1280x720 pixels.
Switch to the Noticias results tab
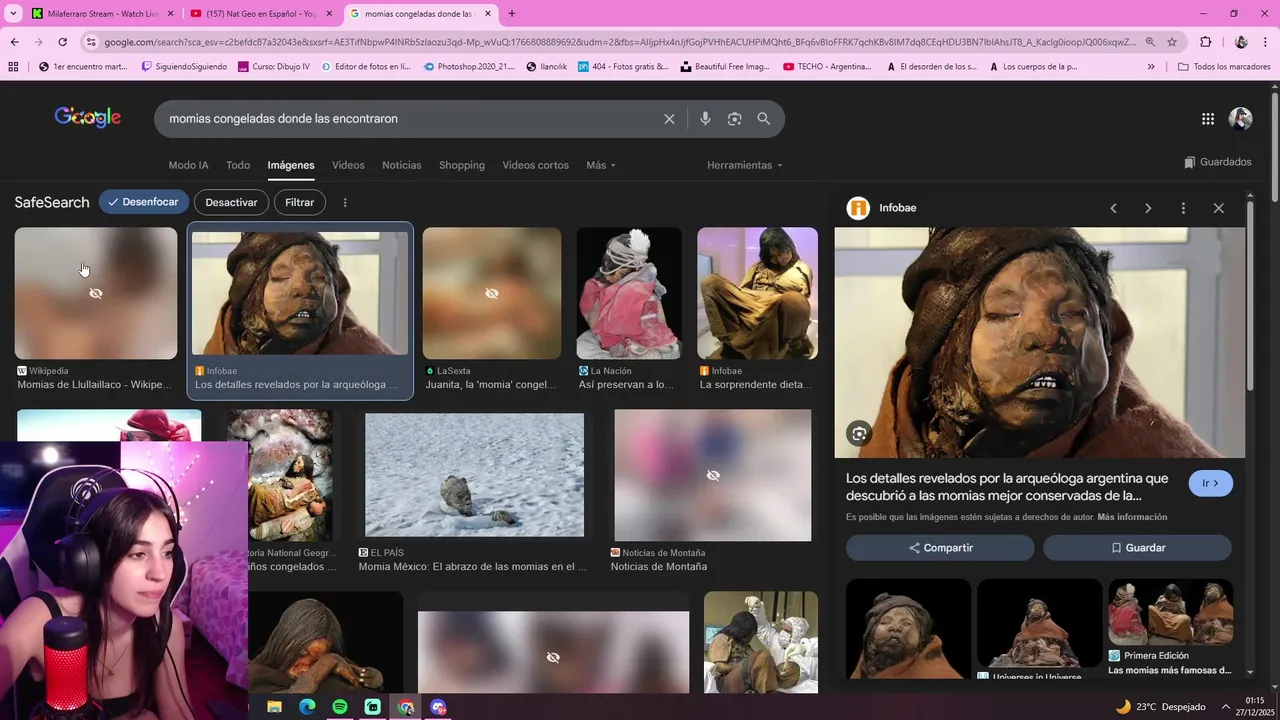click(402, 165)
